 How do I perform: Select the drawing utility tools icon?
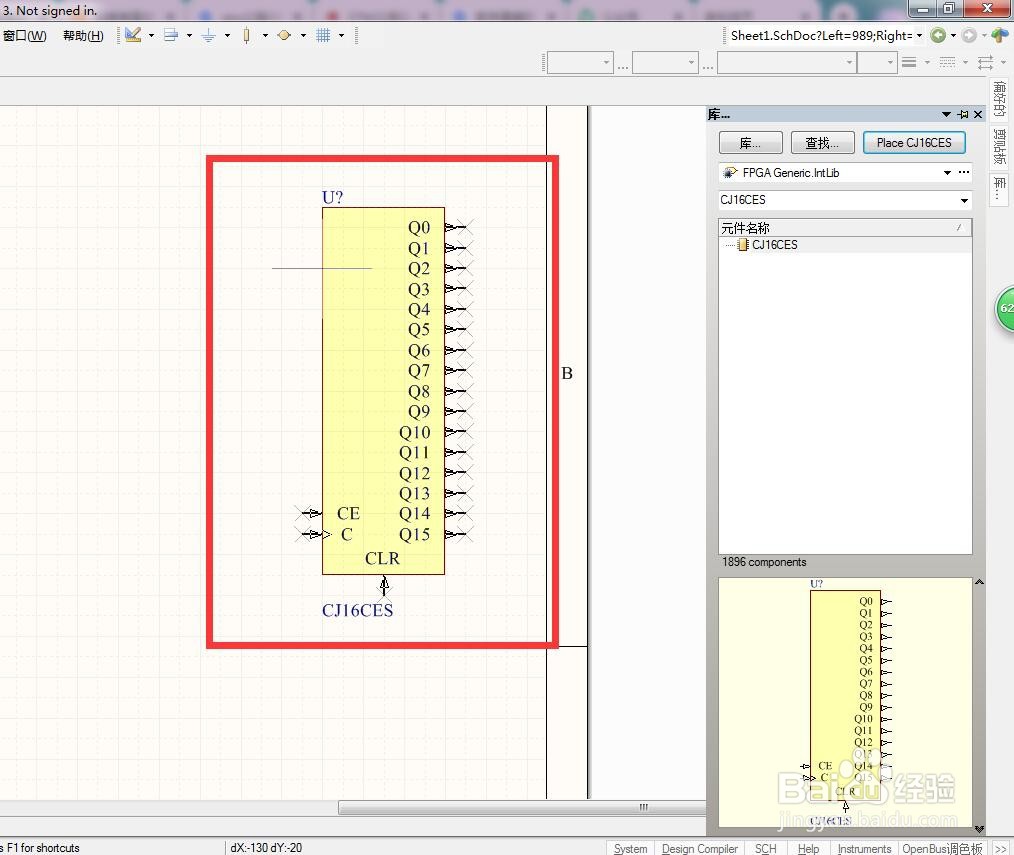[x=133, y=35]
